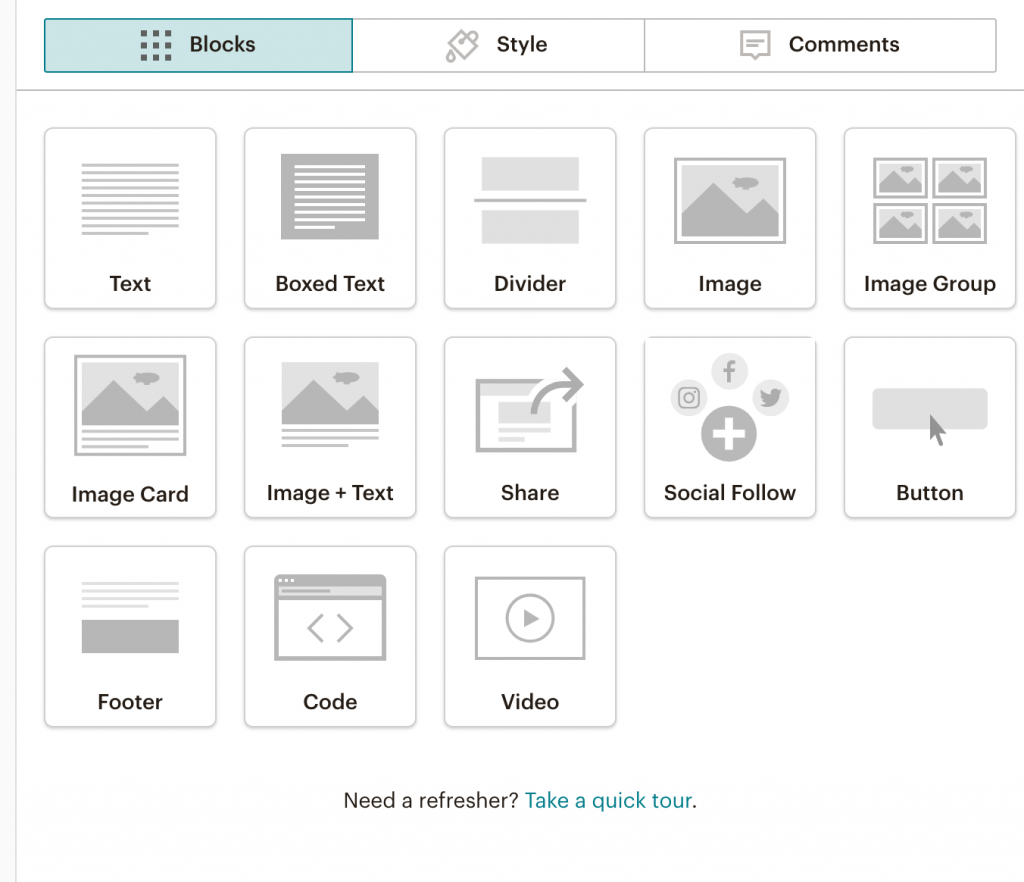This screenshot has height=882, width=1024.
Task: Select the Text content block
Action: click(x=130, y=218)
